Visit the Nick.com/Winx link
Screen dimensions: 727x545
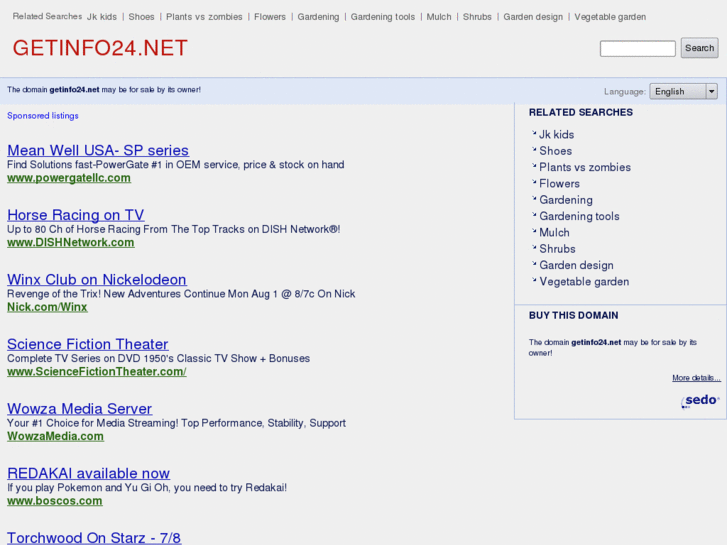(47, 307)
